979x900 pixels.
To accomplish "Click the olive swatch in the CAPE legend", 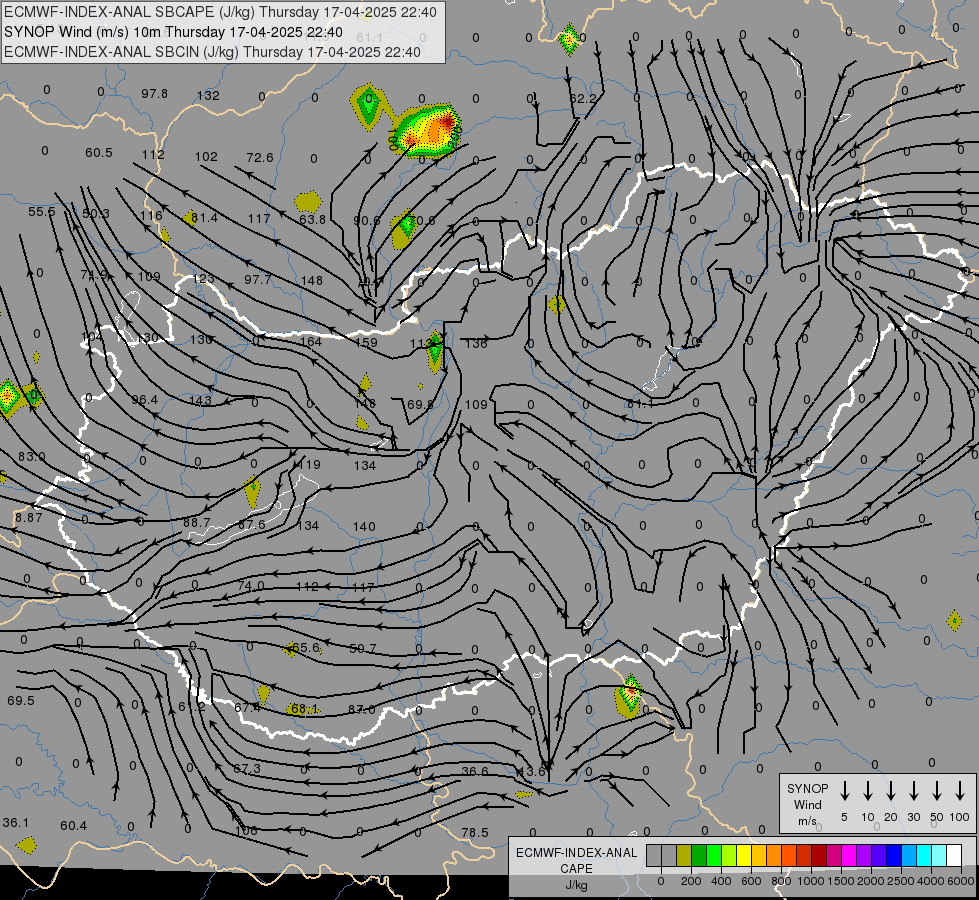I will click(684, 856).
